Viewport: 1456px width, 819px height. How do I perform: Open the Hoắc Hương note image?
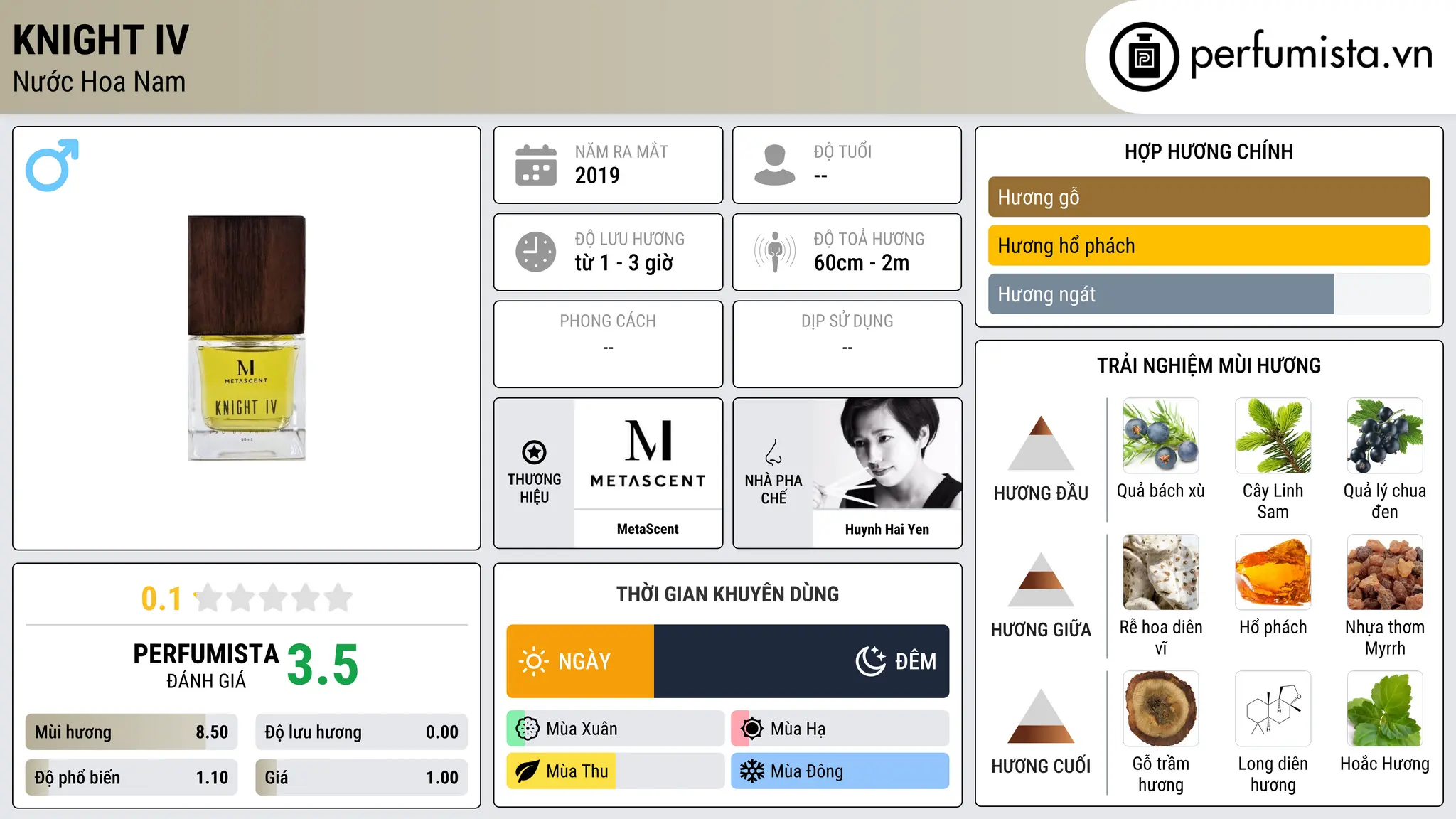(1385, 709)
